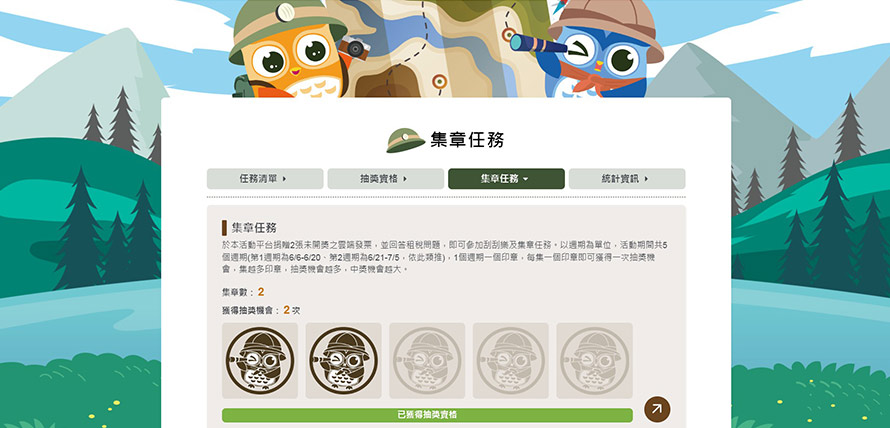Screen dimensions: 890x428
Task: Open the 抽獎資格 tab
Action: (x=385, y=179)
